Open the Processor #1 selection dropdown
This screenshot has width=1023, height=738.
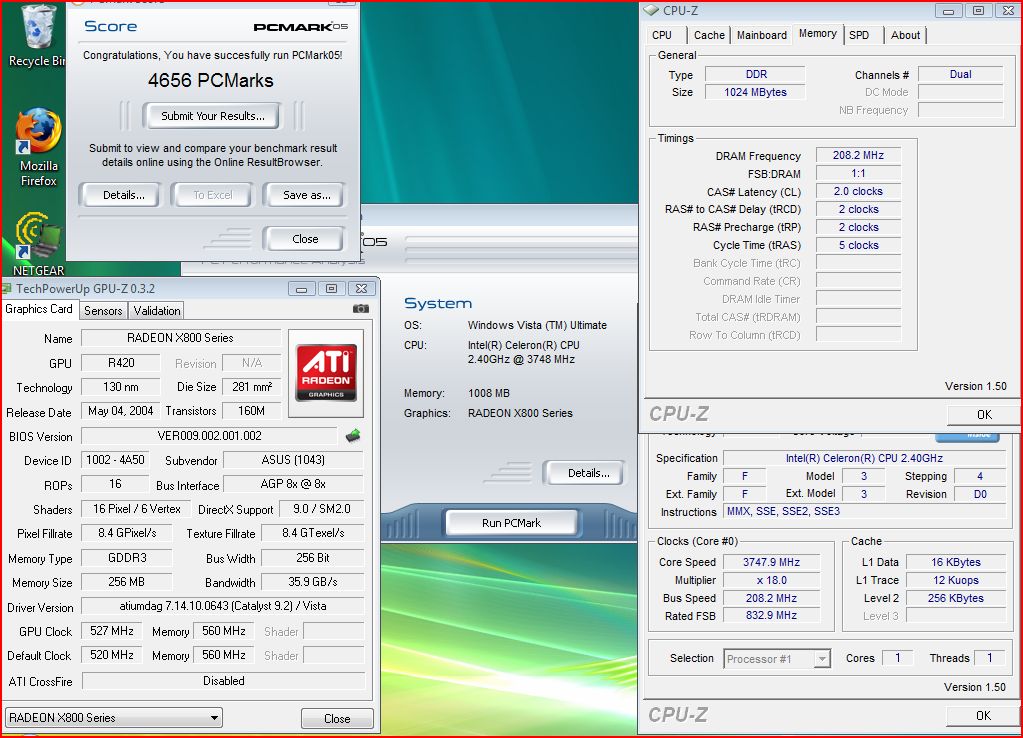point(777,659)
